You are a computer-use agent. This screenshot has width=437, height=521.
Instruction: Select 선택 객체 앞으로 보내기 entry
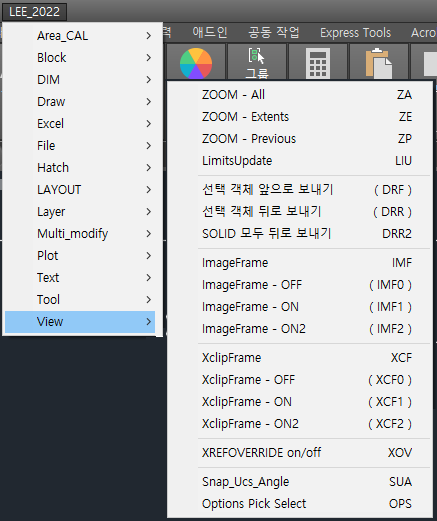point(300,190)
